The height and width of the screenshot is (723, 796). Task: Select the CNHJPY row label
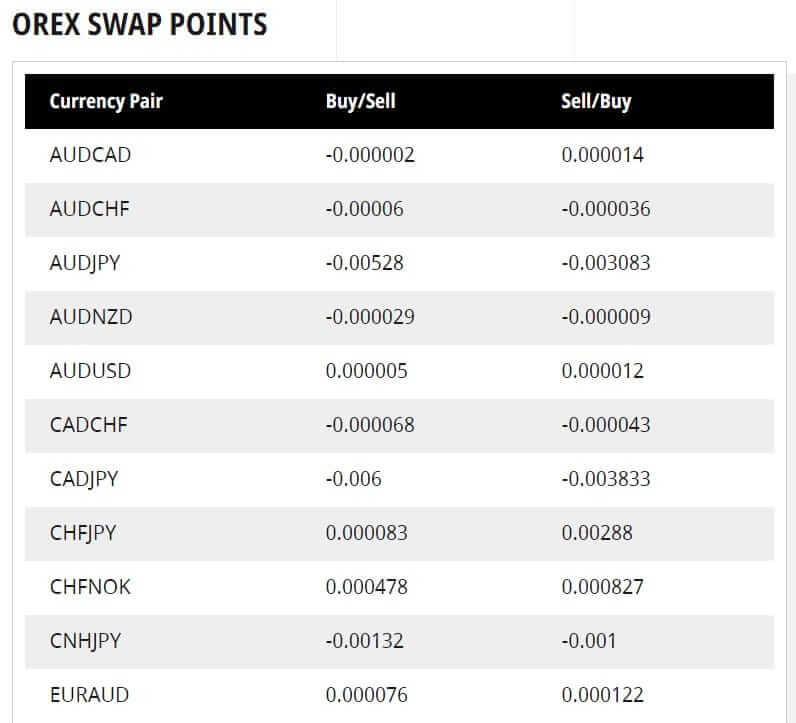coord(85,642)
